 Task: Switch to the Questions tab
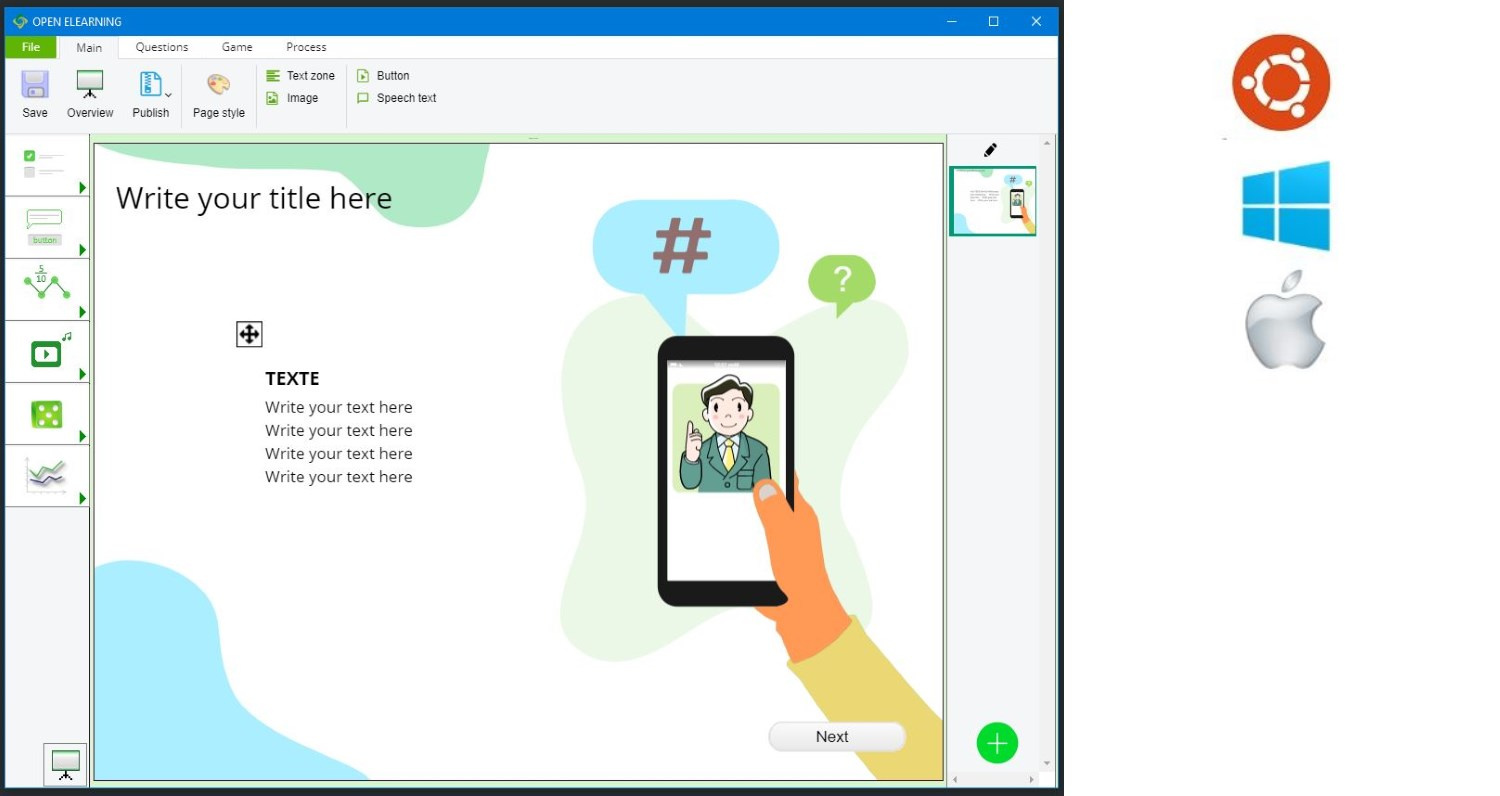point(162,47)
